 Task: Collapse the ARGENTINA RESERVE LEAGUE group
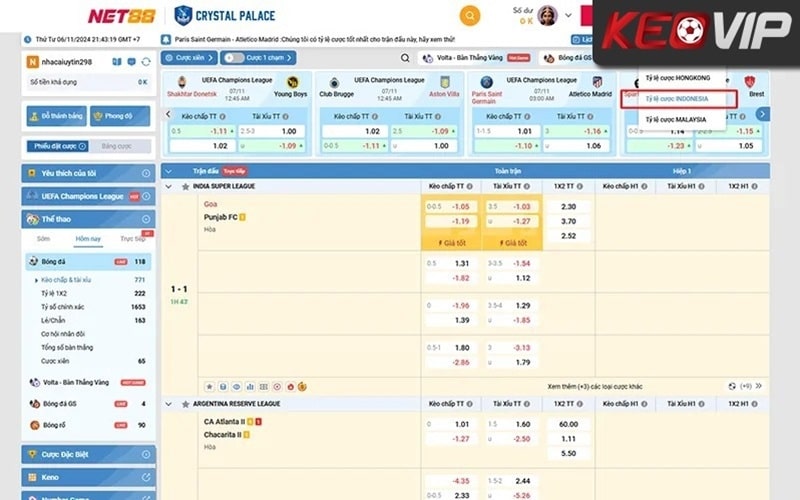click(x=168, y=404)
